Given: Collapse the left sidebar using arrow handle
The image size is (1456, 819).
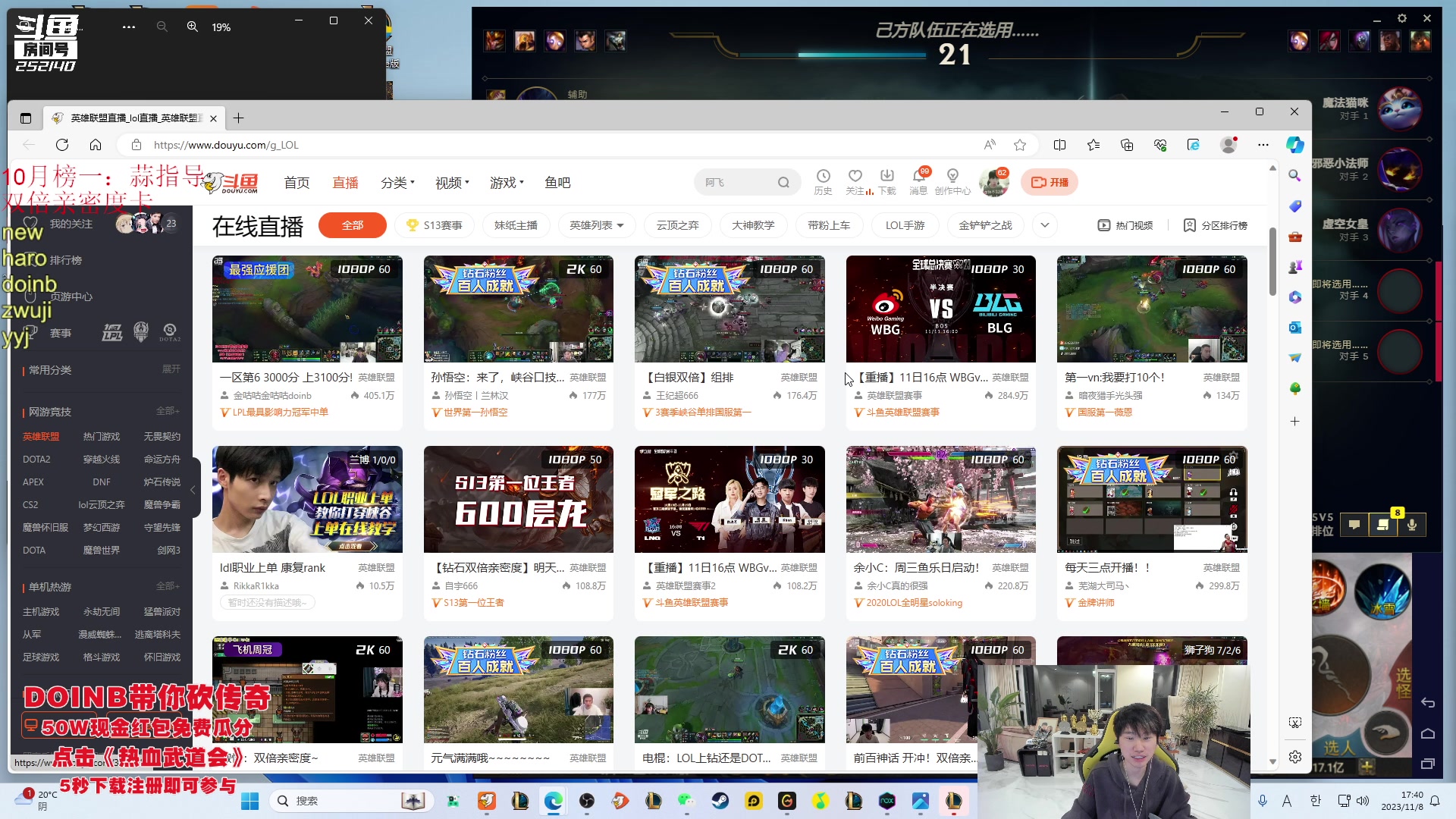Looking at the screenshot, I should click(193, 489).
